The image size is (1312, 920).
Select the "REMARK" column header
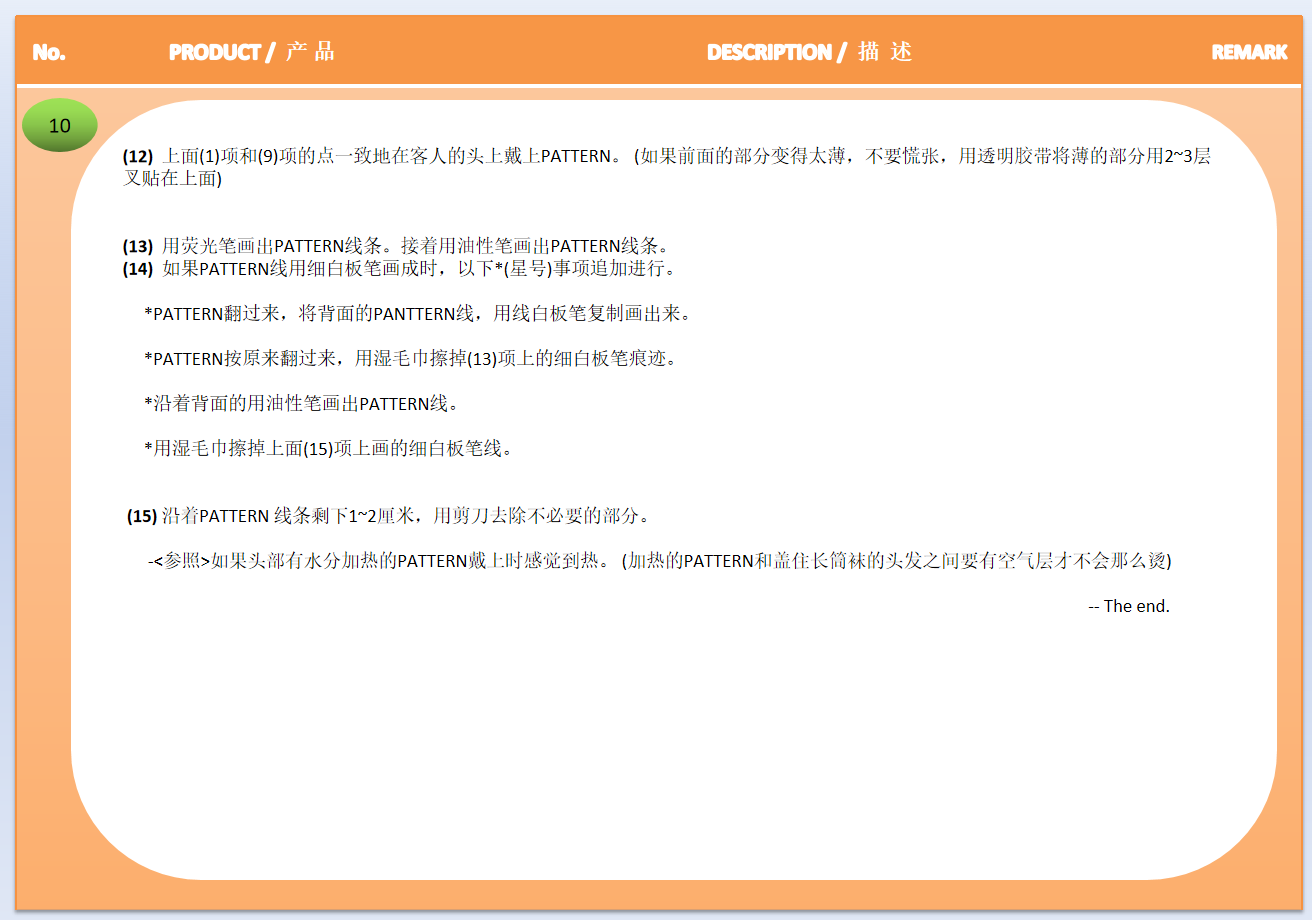tap(1249, 52)
